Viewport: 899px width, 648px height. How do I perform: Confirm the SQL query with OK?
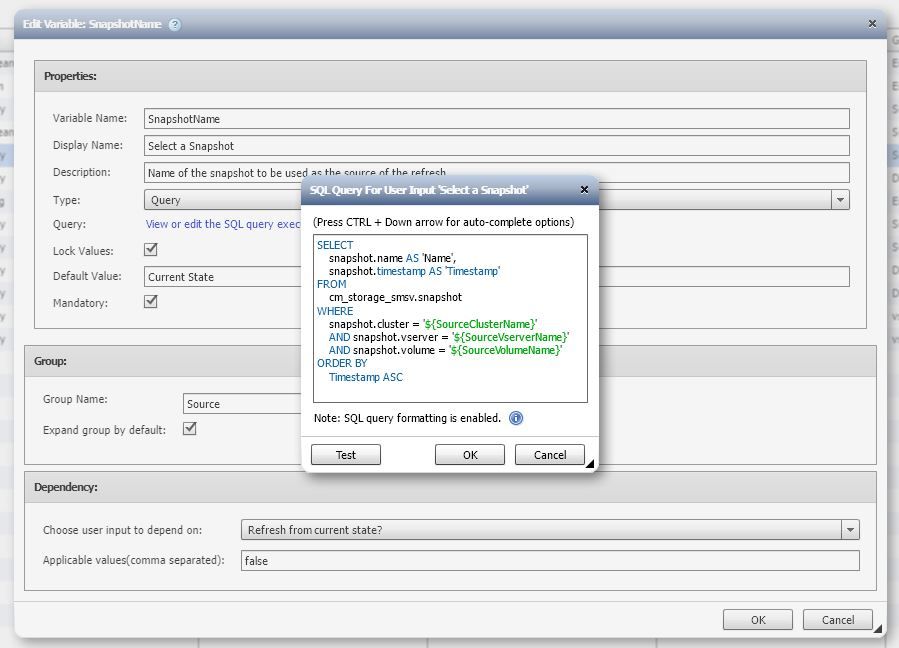(x=470, y=455)
